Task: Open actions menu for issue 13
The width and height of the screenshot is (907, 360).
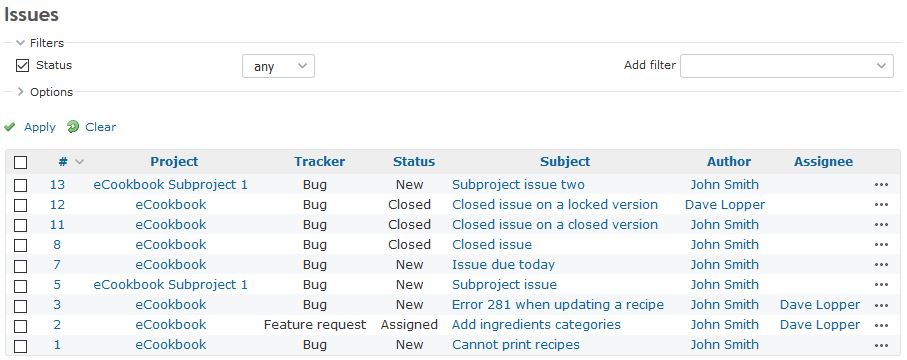Action: coord(881,185)
